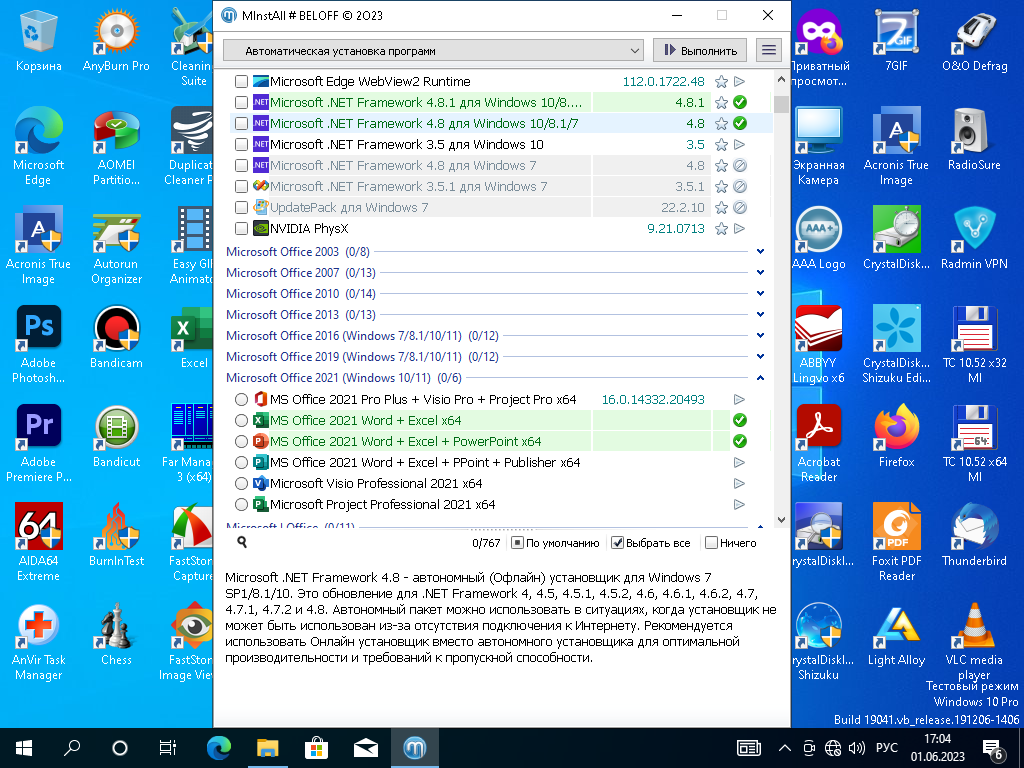1024x768 pixels.
Task: Open the Chess desktop icon
Action: pyautogui.click(x=116, y=635)
